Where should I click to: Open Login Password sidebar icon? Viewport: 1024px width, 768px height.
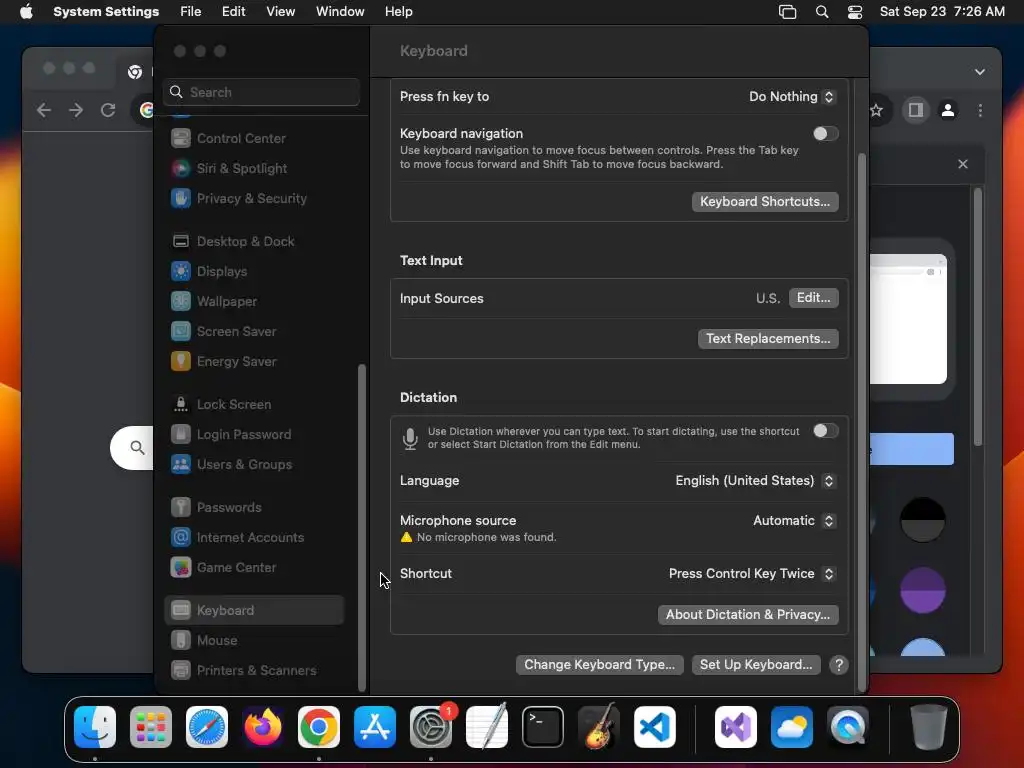click(x=181, y=435)
